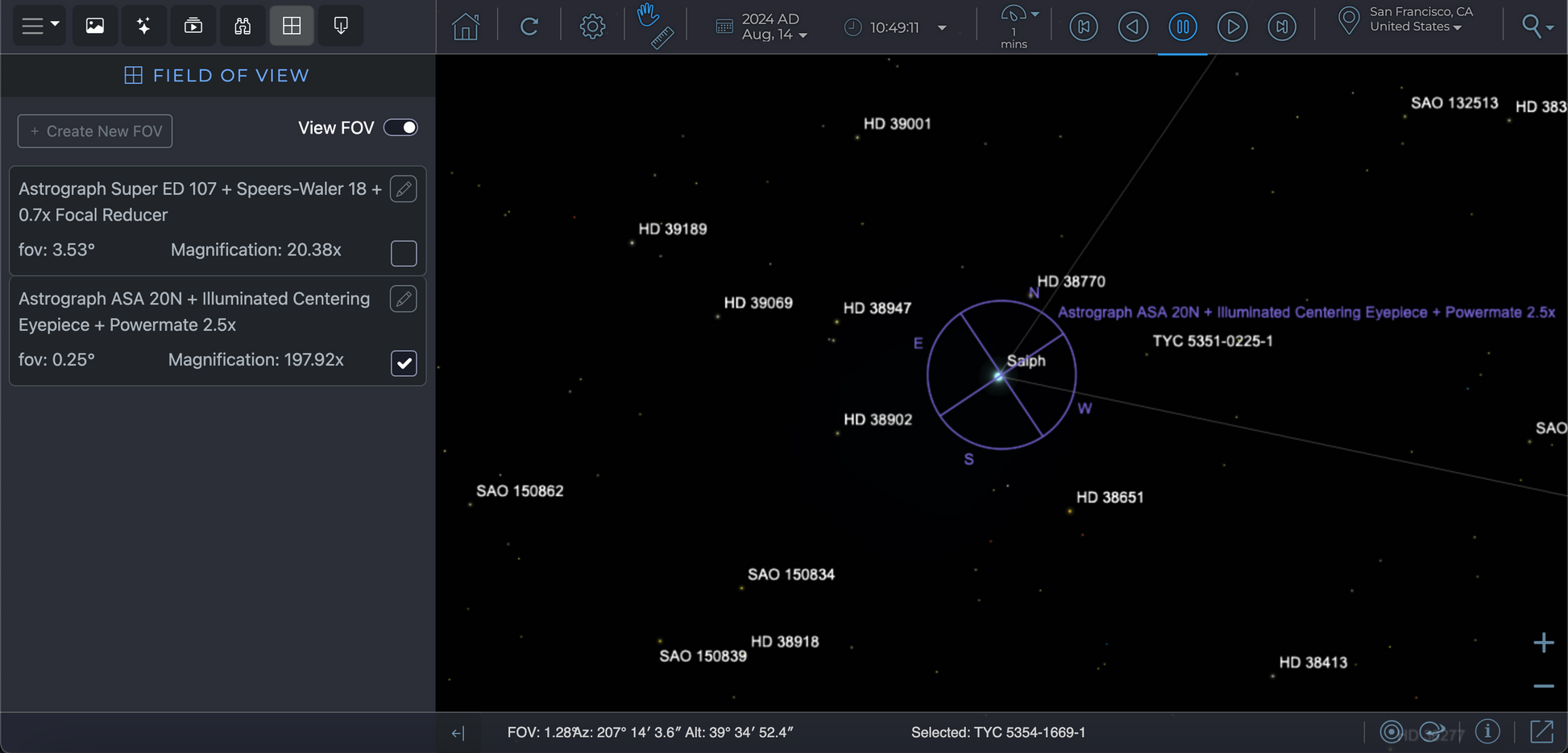Check the Astrograph Super ED 107 checkbox

click(x=404, y=253)
